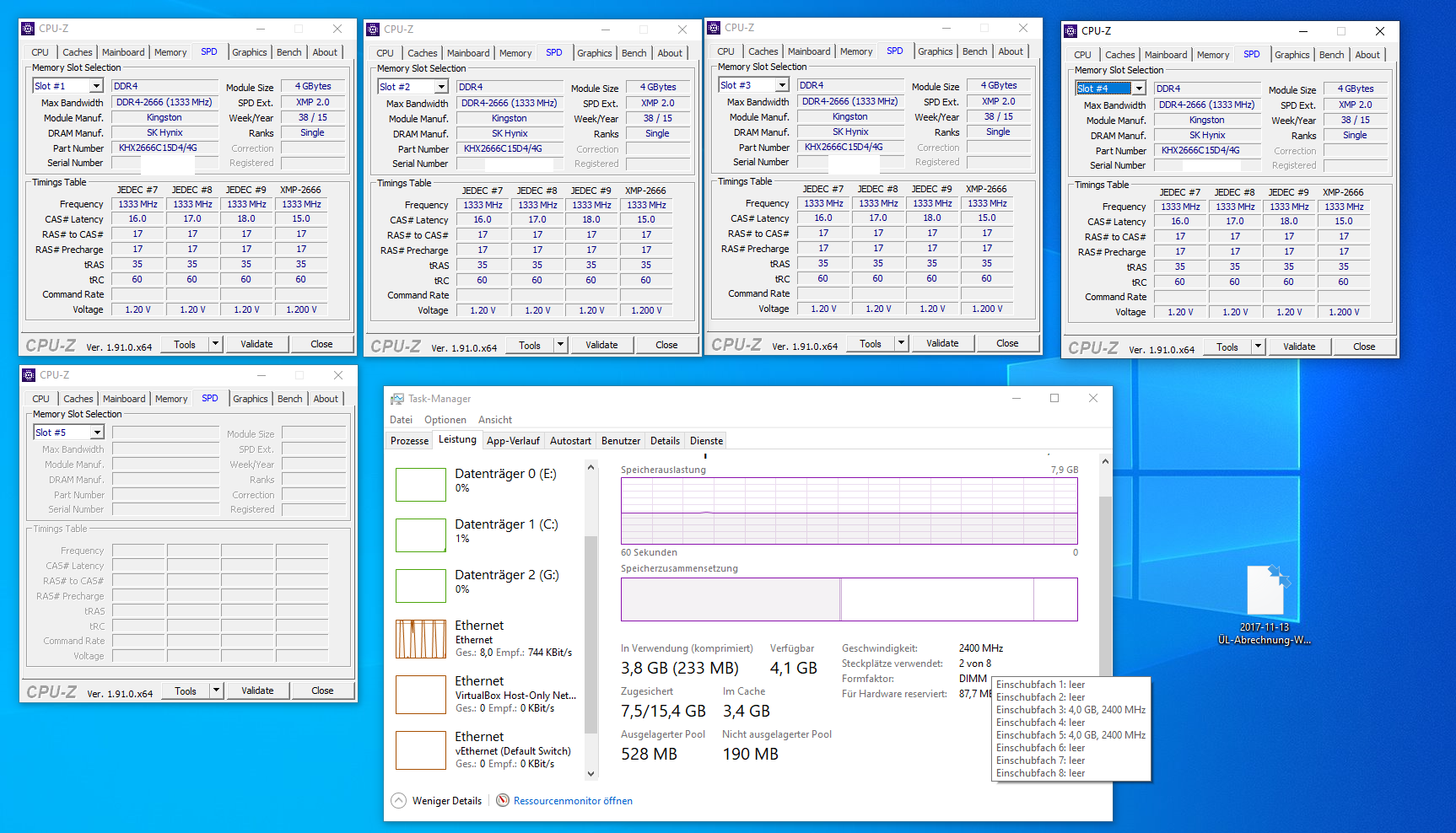This screenshot has width=1456, height=833.
Task: Click Close button in Slot #1 CPU-Z window
Action: coord(321,344)
